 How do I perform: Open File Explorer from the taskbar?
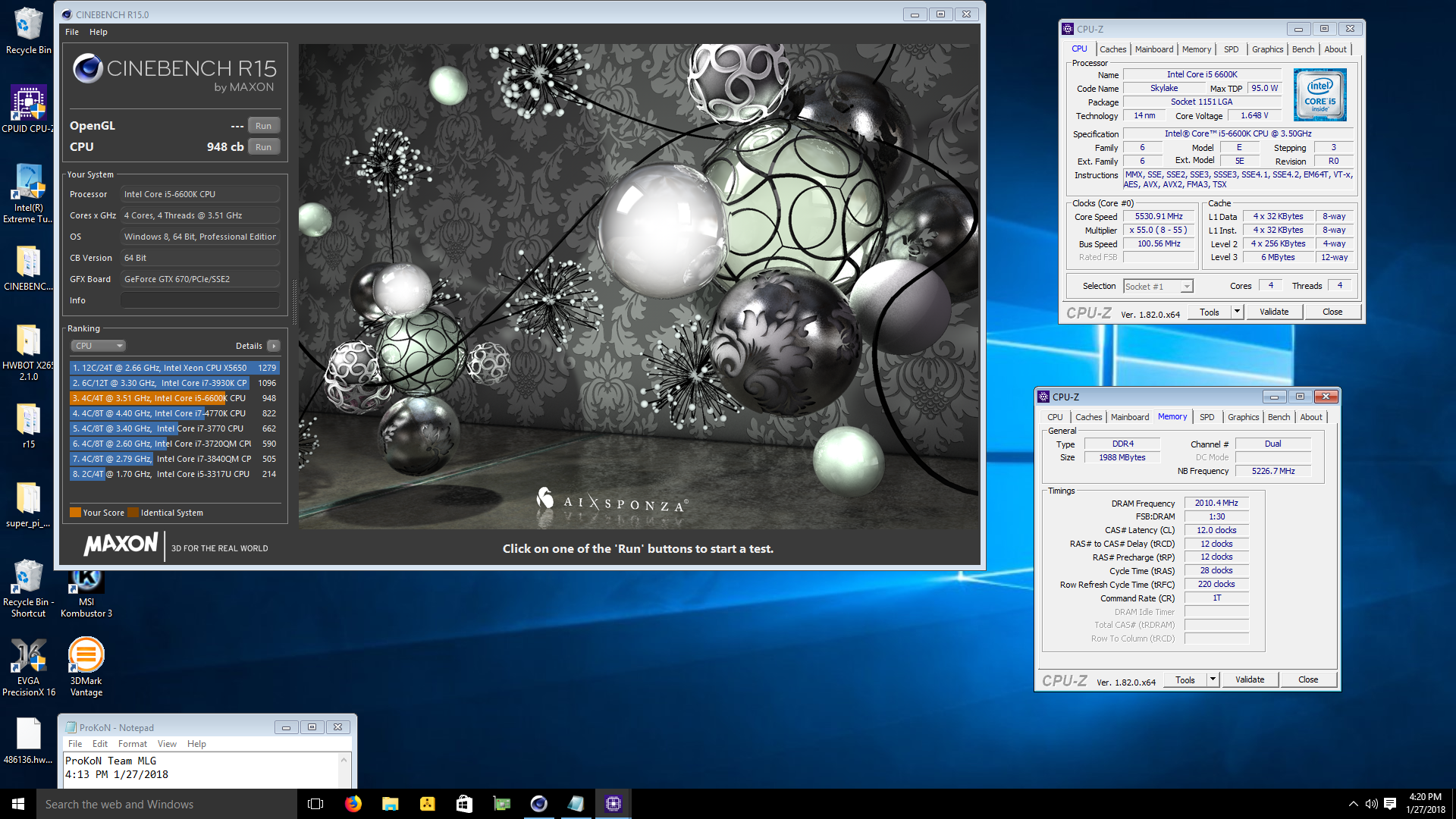click(x=390, y=804)
